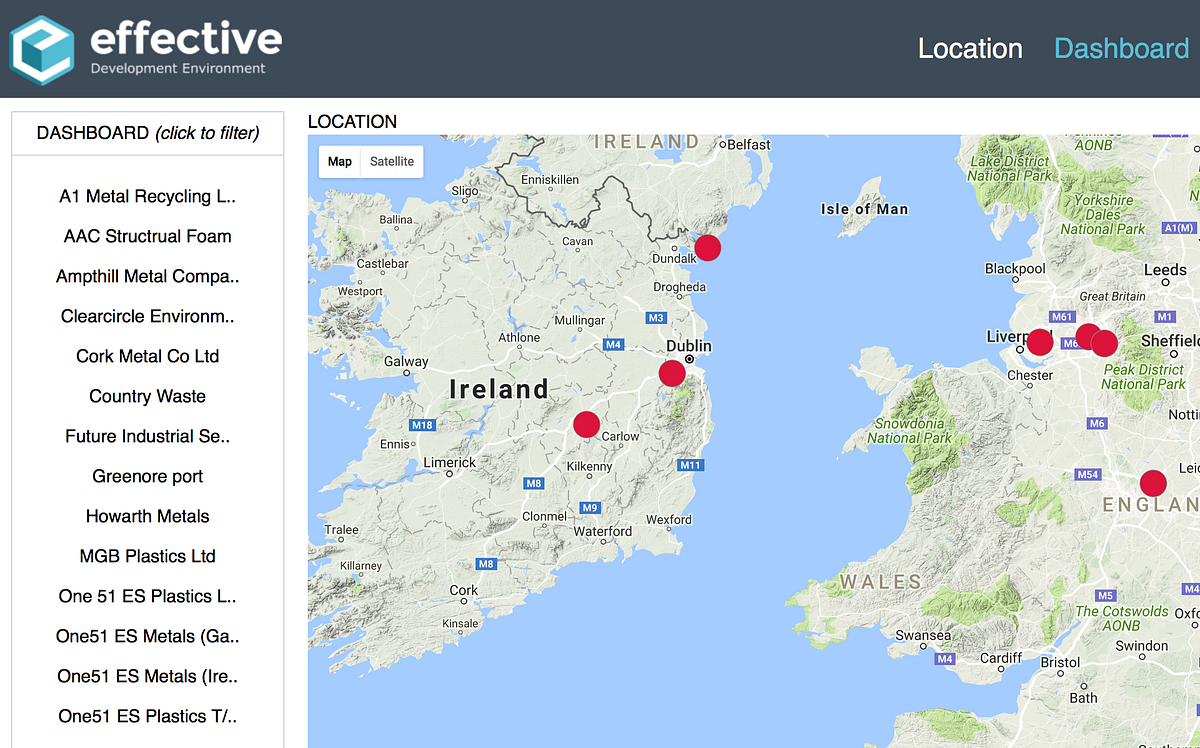Filter by A1 Metal Recycling in the dashboard

147,196
